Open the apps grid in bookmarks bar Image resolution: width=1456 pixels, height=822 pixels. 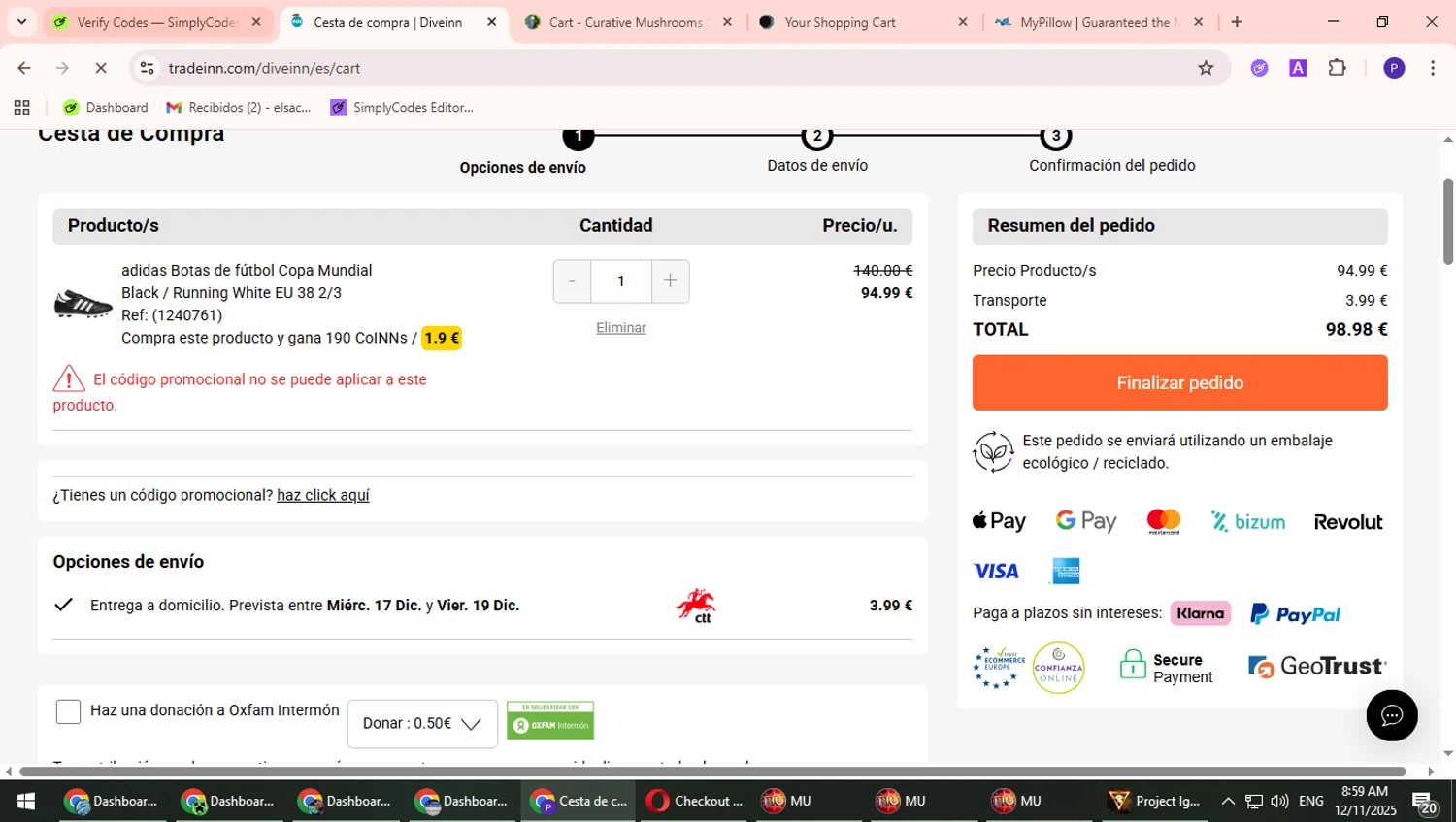22,108
